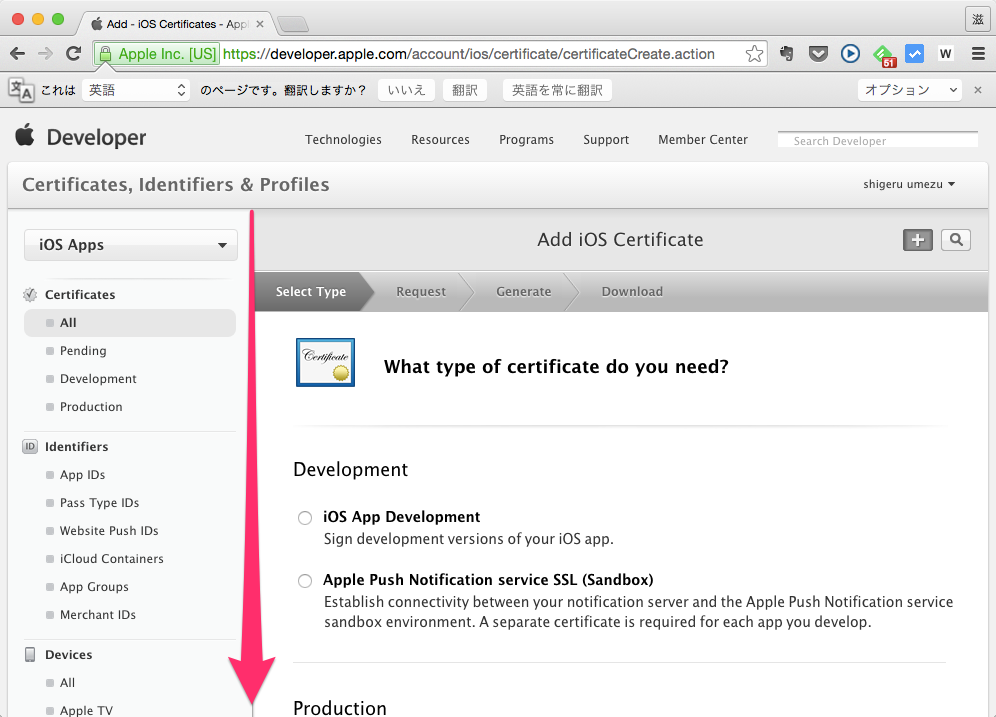Click the blue checkmark extension icon
The image size is (996, 717).
pyautogui.click(x=915, y=54)
